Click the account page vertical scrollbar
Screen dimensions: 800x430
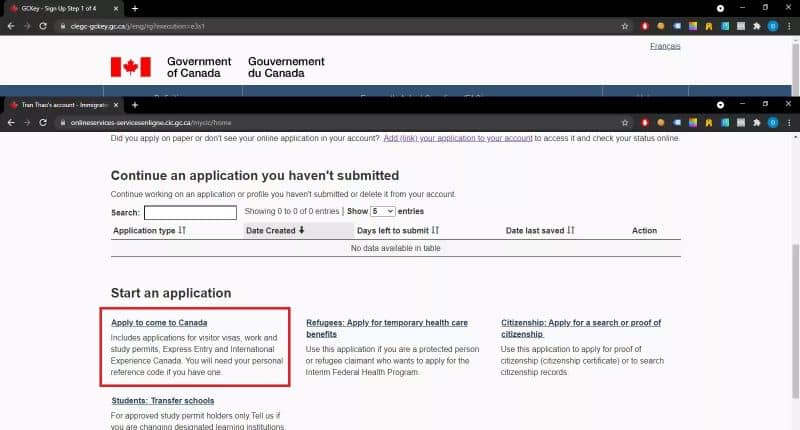tap(795, 321)
